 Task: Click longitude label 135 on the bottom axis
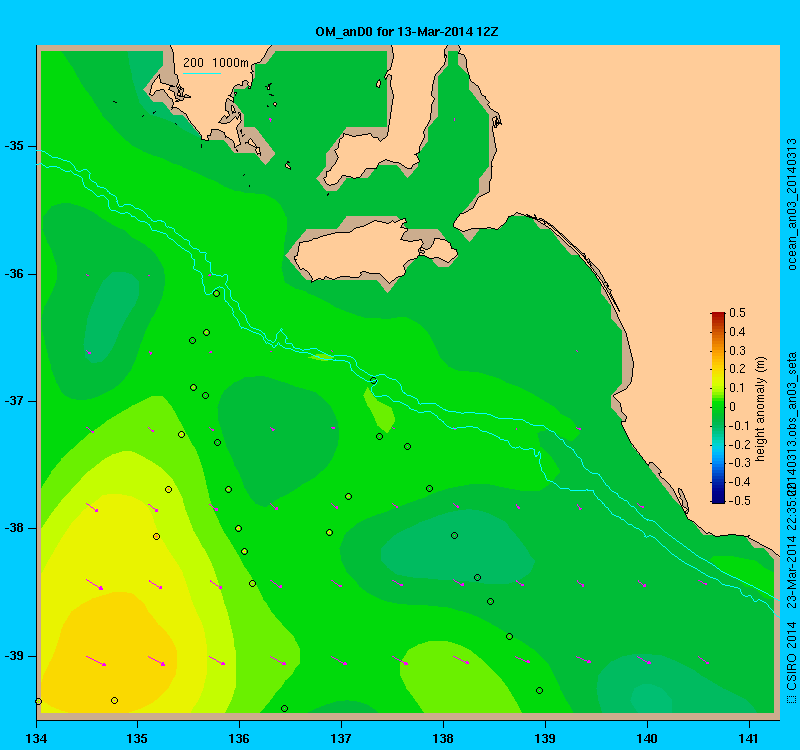point(137,739)
